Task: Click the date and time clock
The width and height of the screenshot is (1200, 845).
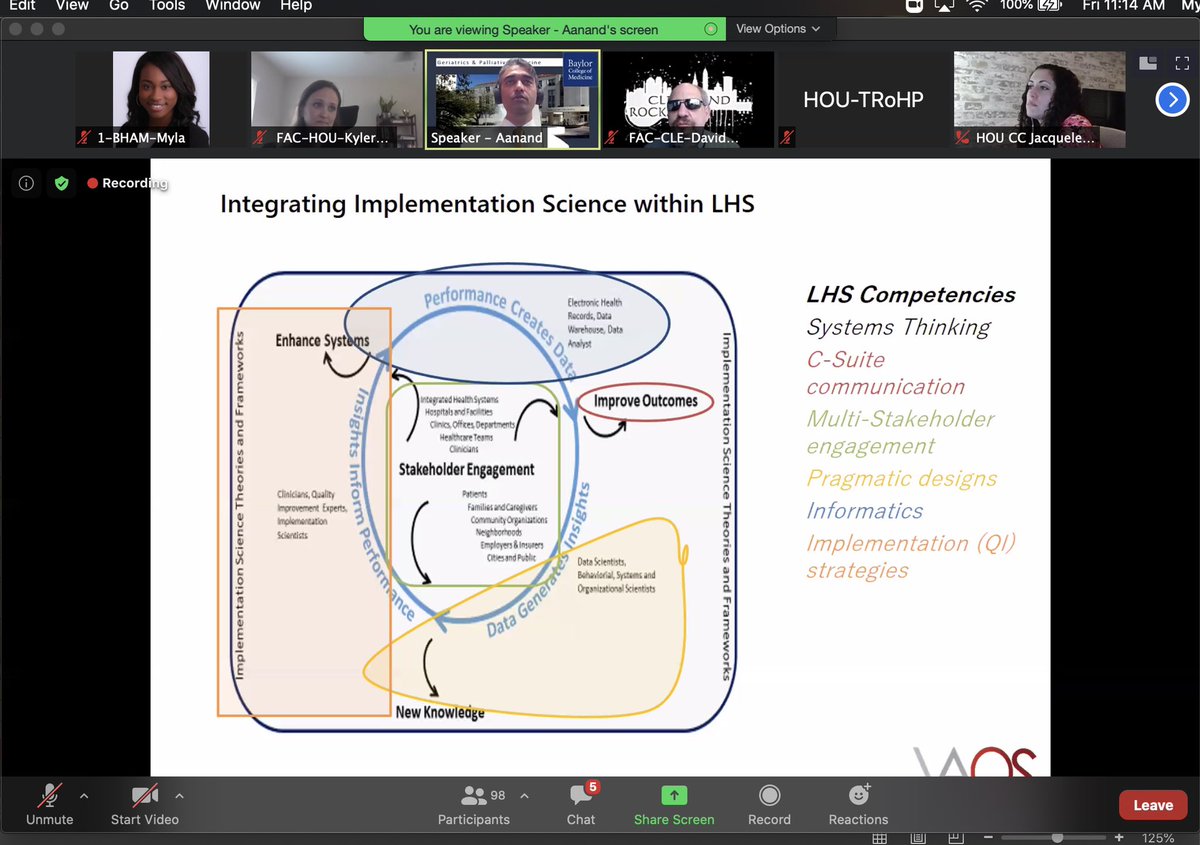Action: tap(1123, 5)
